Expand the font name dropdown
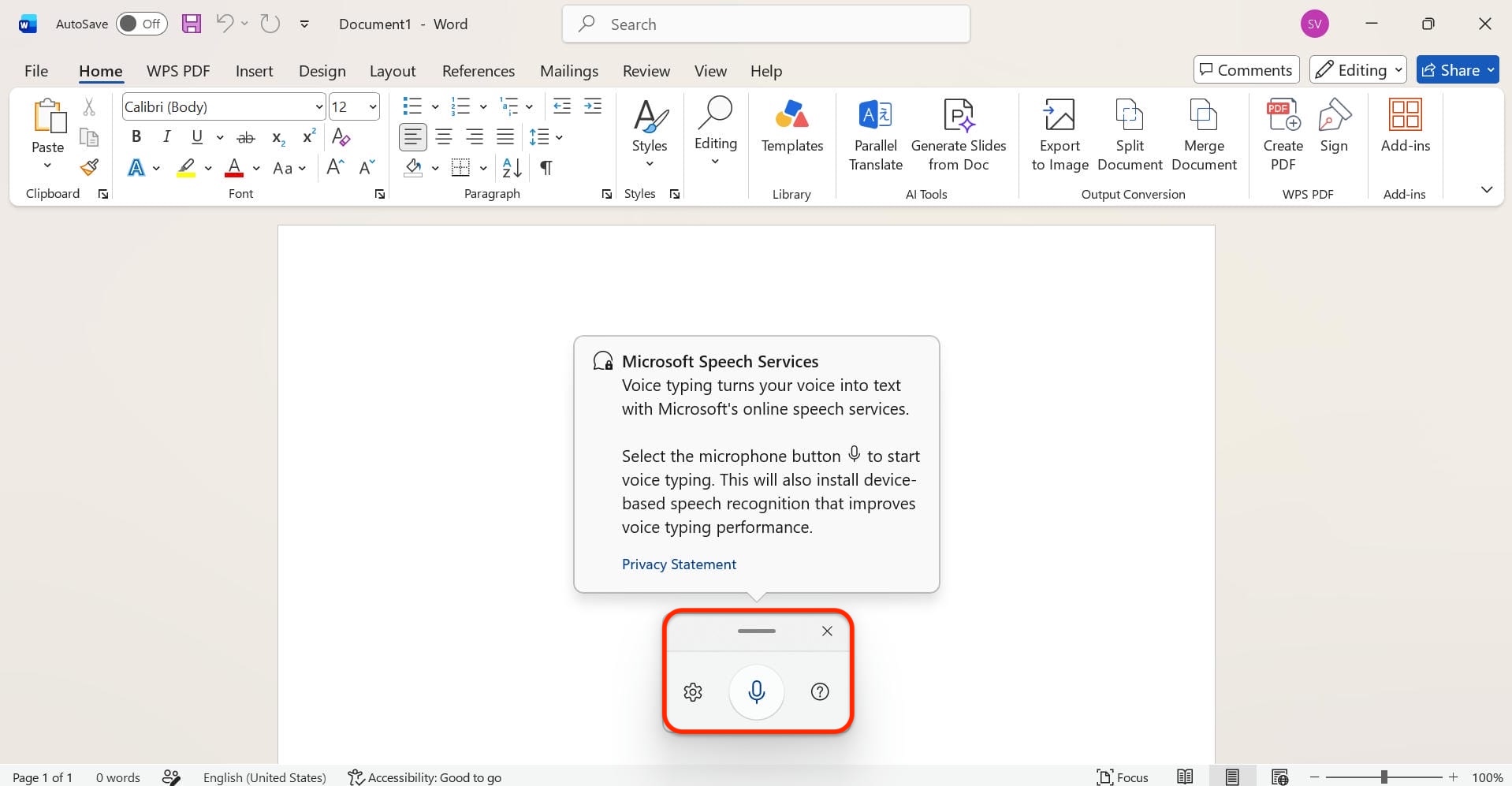This screenshot has height=786, width=1512. click(318, 106)
